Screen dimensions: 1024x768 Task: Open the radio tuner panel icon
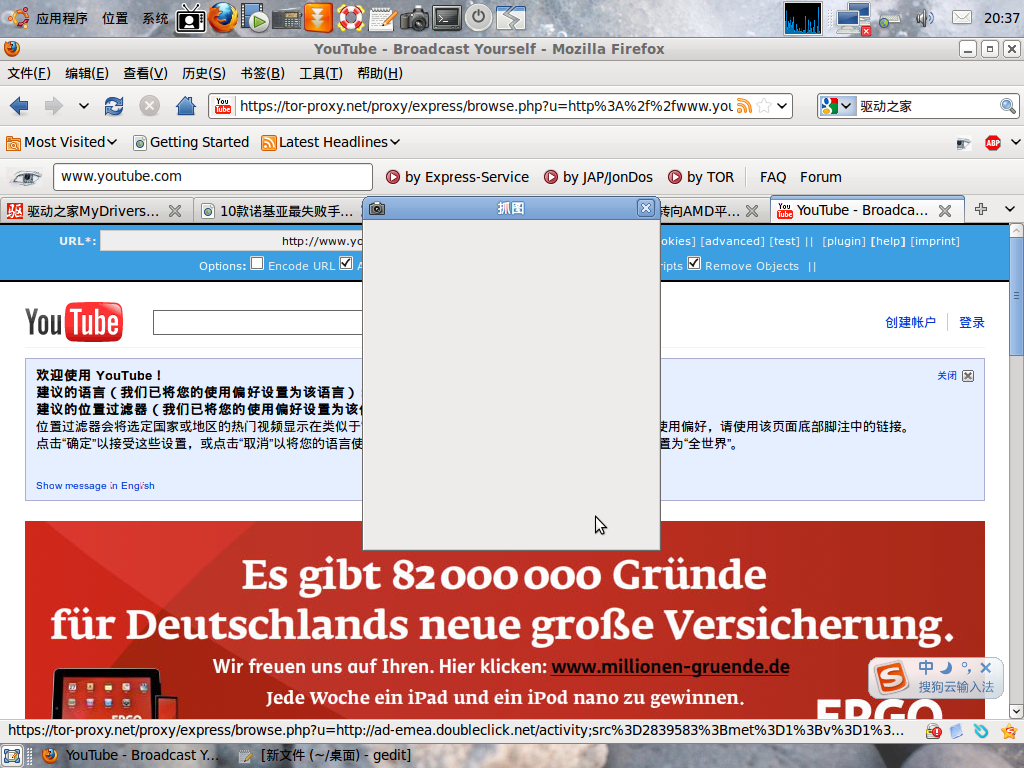(x=287, y=19)
